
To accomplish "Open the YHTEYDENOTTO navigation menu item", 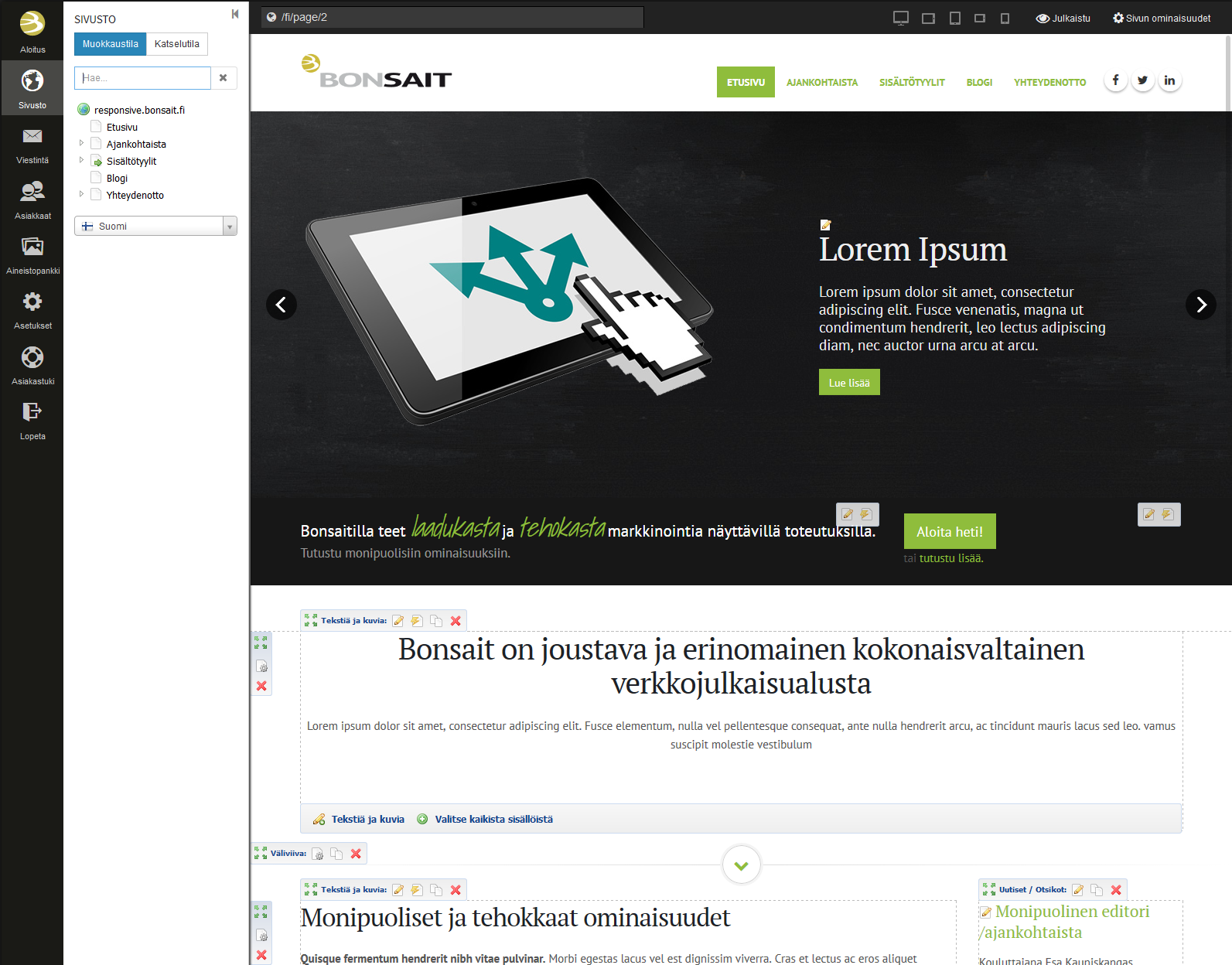I will coord(1049,83).
